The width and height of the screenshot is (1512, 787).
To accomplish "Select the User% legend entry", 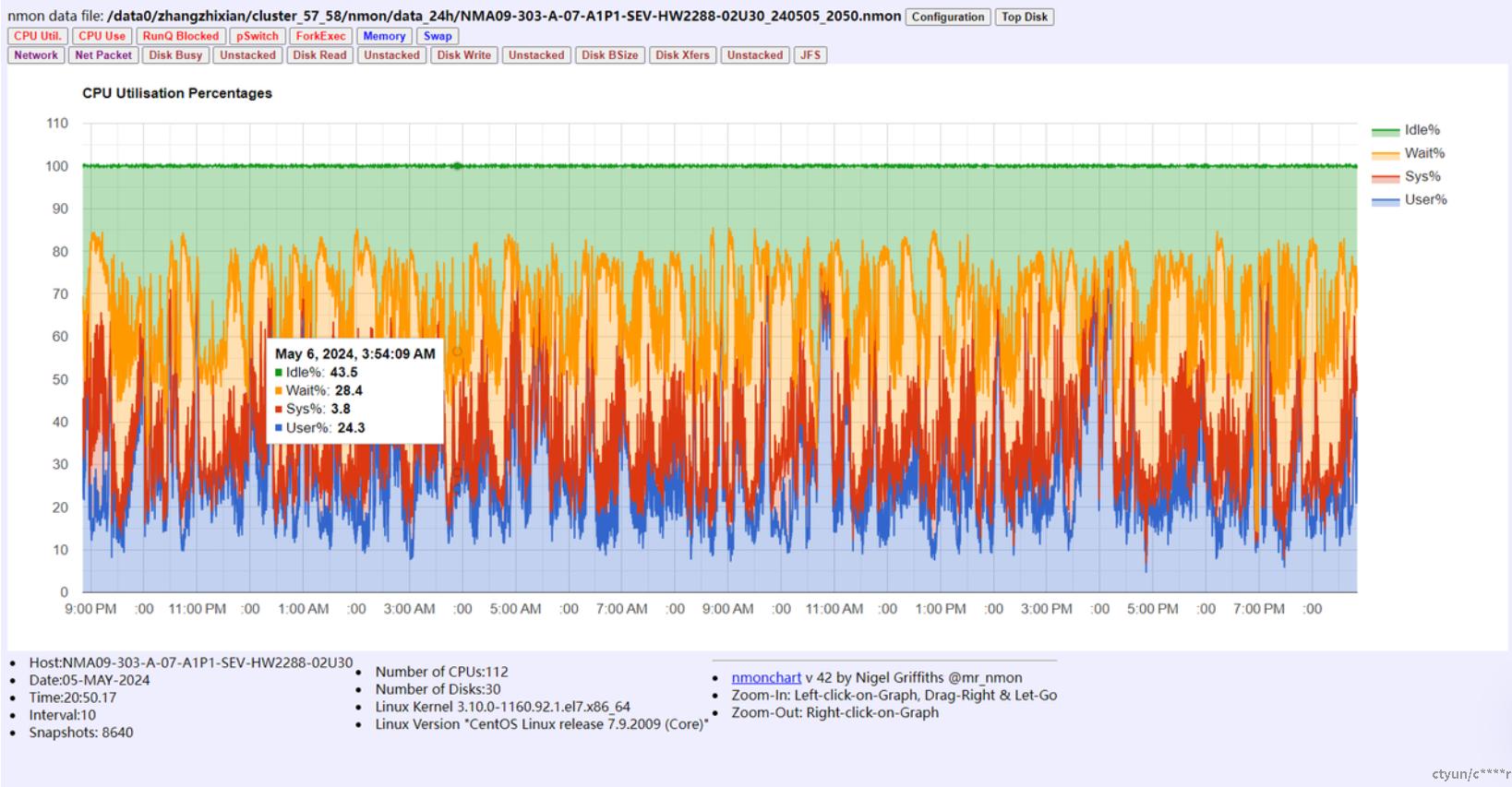I will click(1410, 199).
